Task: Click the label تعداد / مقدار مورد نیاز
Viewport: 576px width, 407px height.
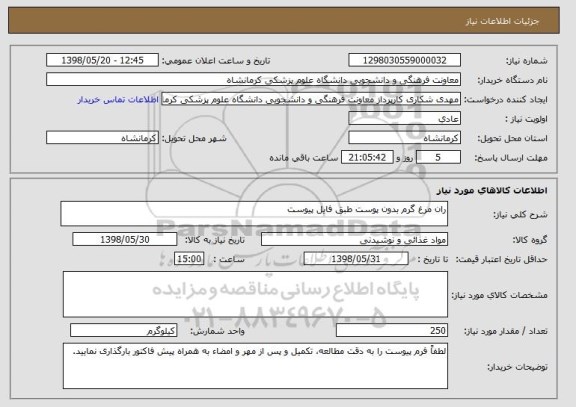Action: 506,331
